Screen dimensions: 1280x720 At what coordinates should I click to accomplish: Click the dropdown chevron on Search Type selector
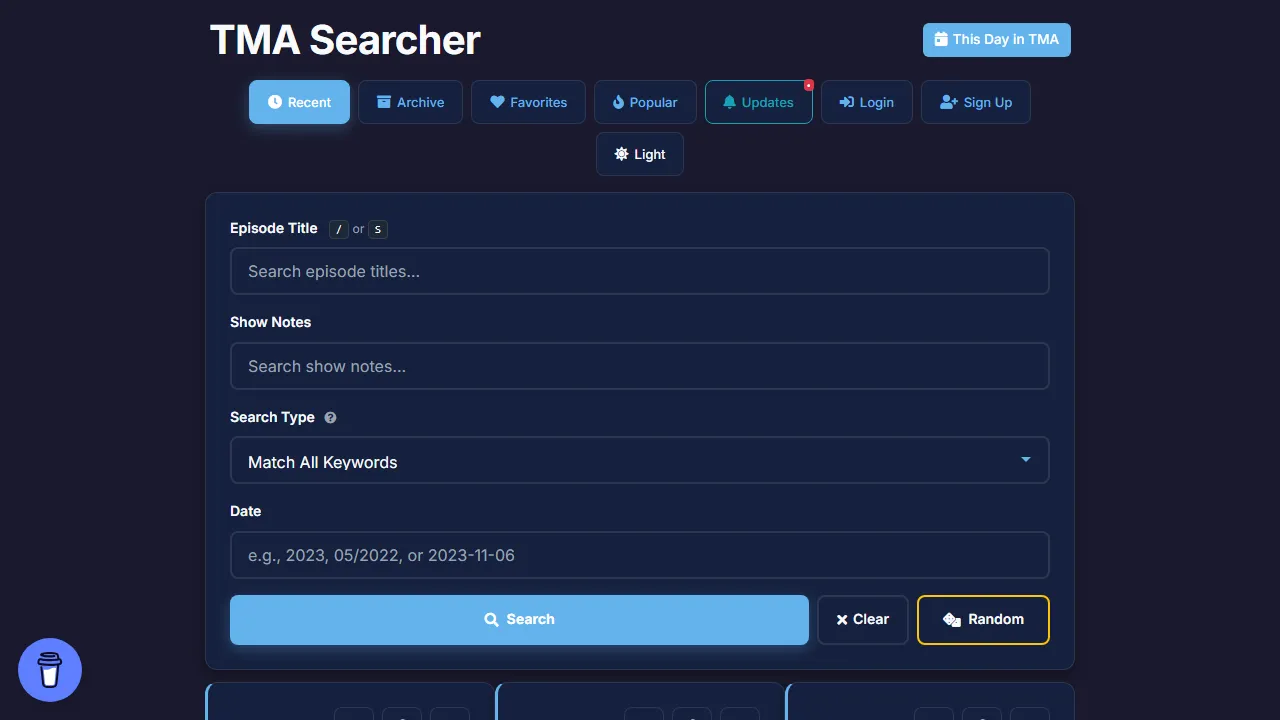(1025, 460)
